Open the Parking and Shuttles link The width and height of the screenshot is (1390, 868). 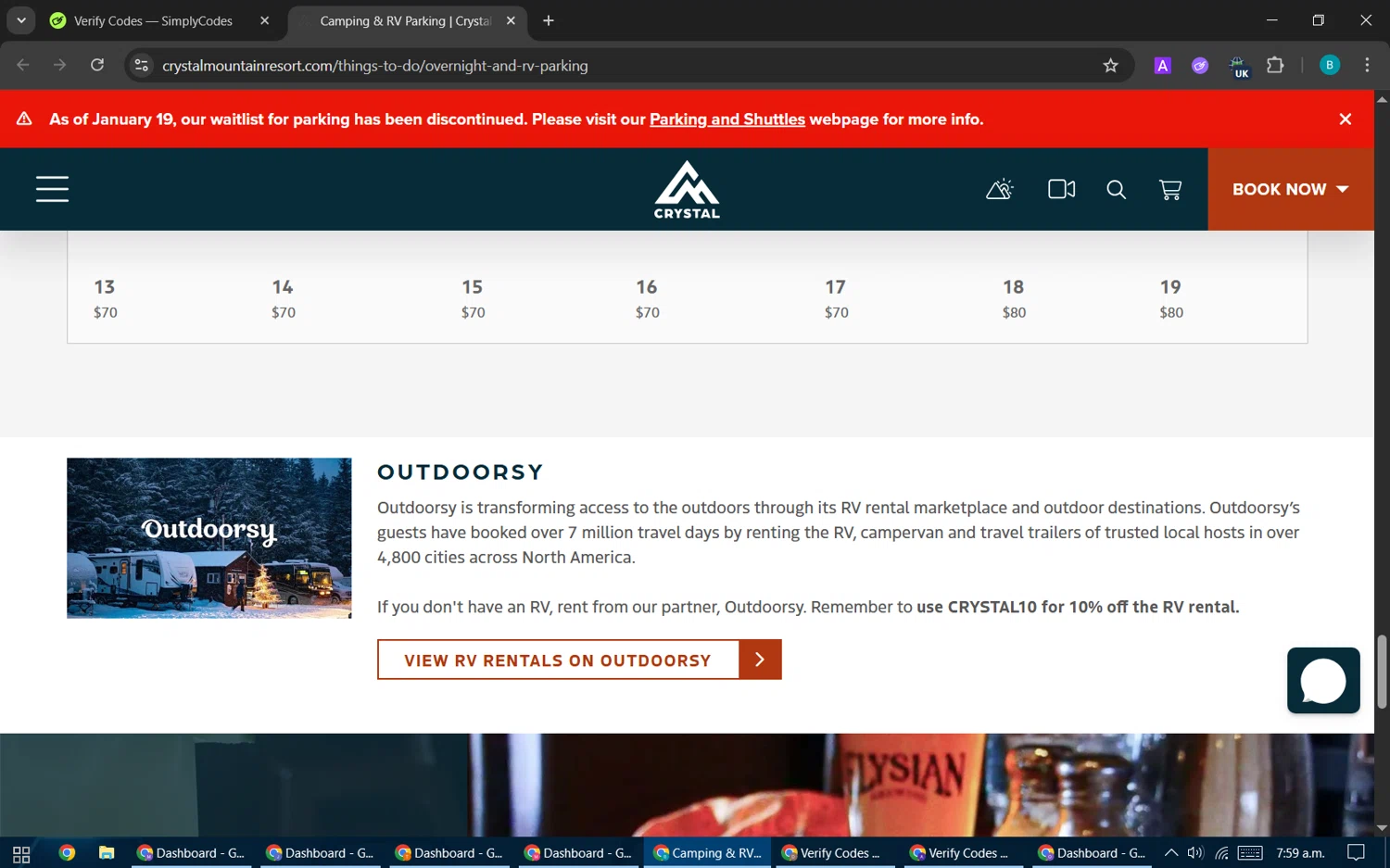point(727,119)
